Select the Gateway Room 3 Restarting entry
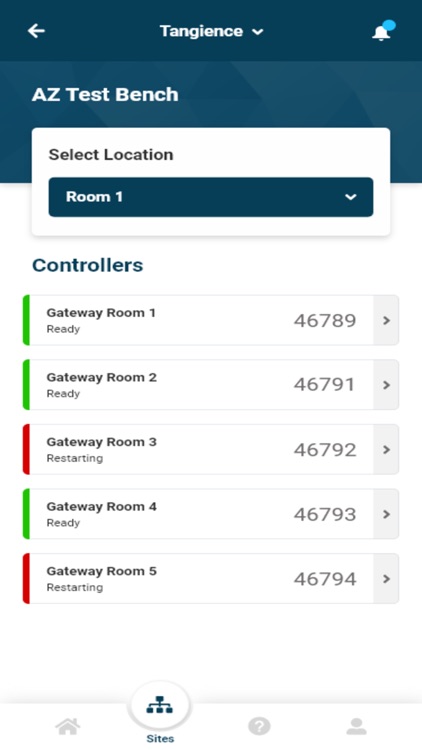The width and height of the screenshot is (422, 750). (x=75, y=458)
